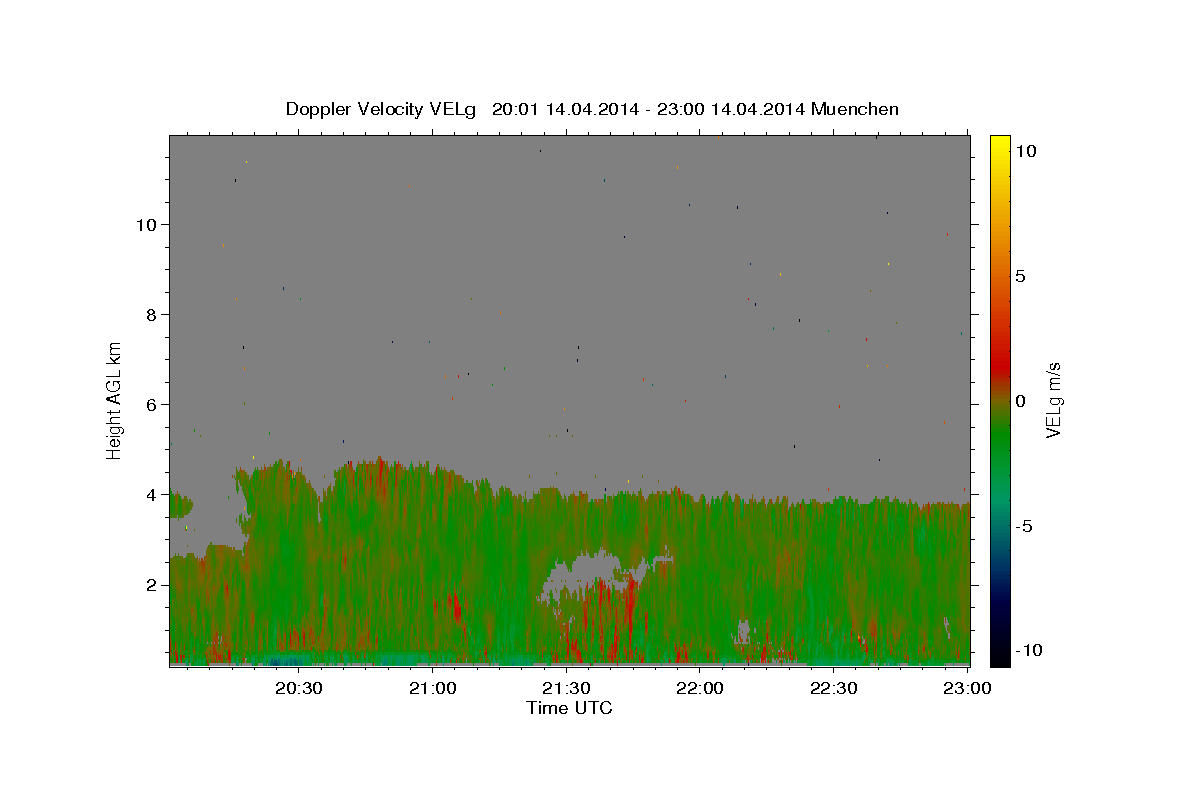The image size is (1200, 800).
Task: Click the isolated cloud patch at 4 km on the left edge
Action: coord(180,503)
